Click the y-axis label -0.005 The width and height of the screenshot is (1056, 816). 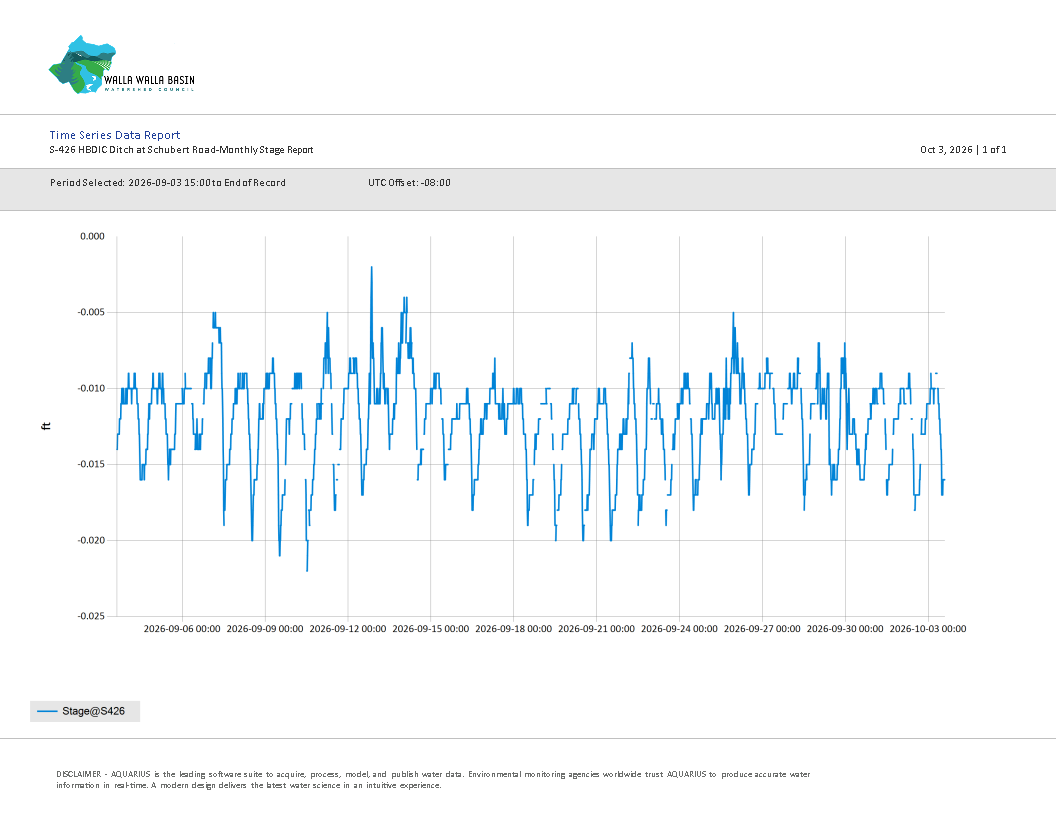click(x=91, y=312)
